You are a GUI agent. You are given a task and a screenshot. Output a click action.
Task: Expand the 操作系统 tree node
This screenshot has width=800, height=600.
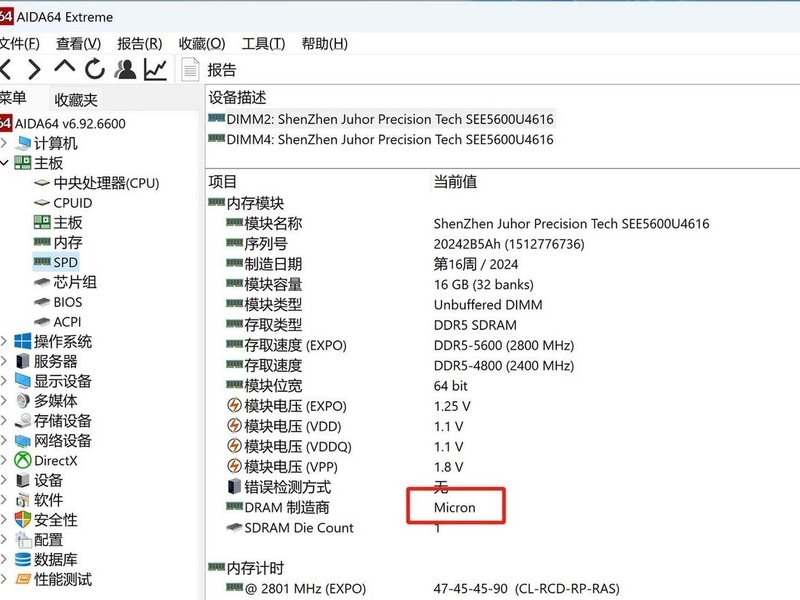point(4,341)
